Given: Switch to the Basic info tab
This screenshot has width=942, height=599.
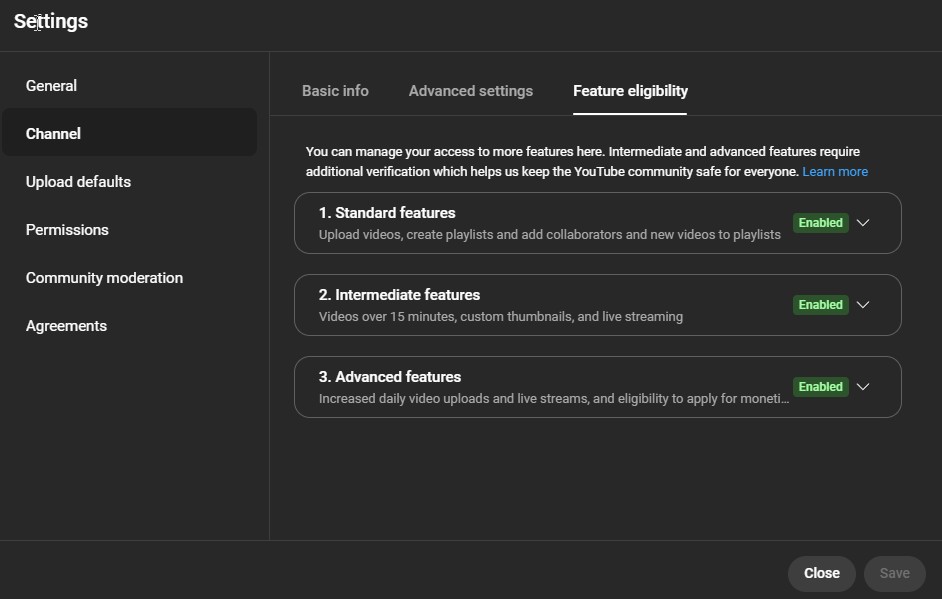Looking at the screenshot, I should (335, 91).
